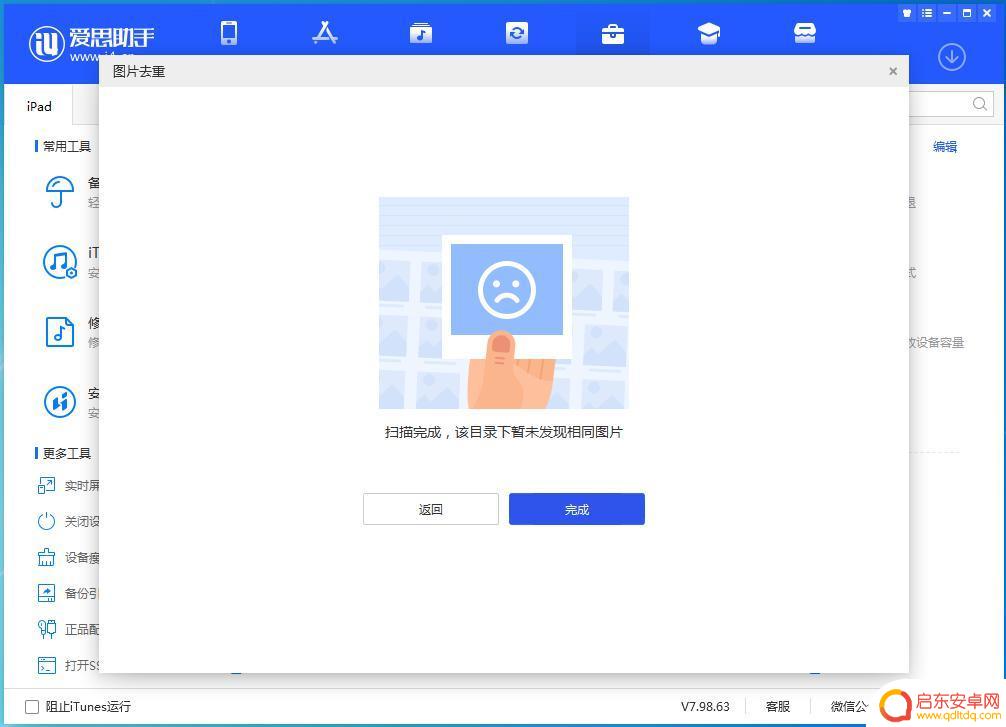Switch to the iPad tab
Viewport: 1006px width, 727px height.
click(39, 107)
